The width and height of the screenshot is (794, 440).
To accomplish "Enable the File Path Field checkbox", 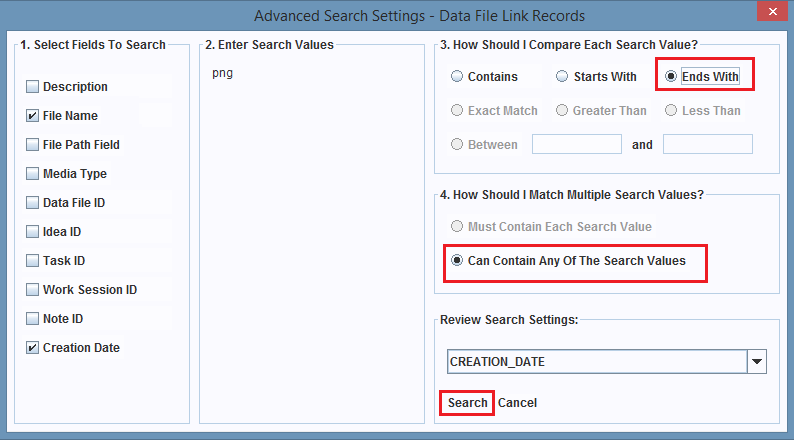I will pos(33,145).
